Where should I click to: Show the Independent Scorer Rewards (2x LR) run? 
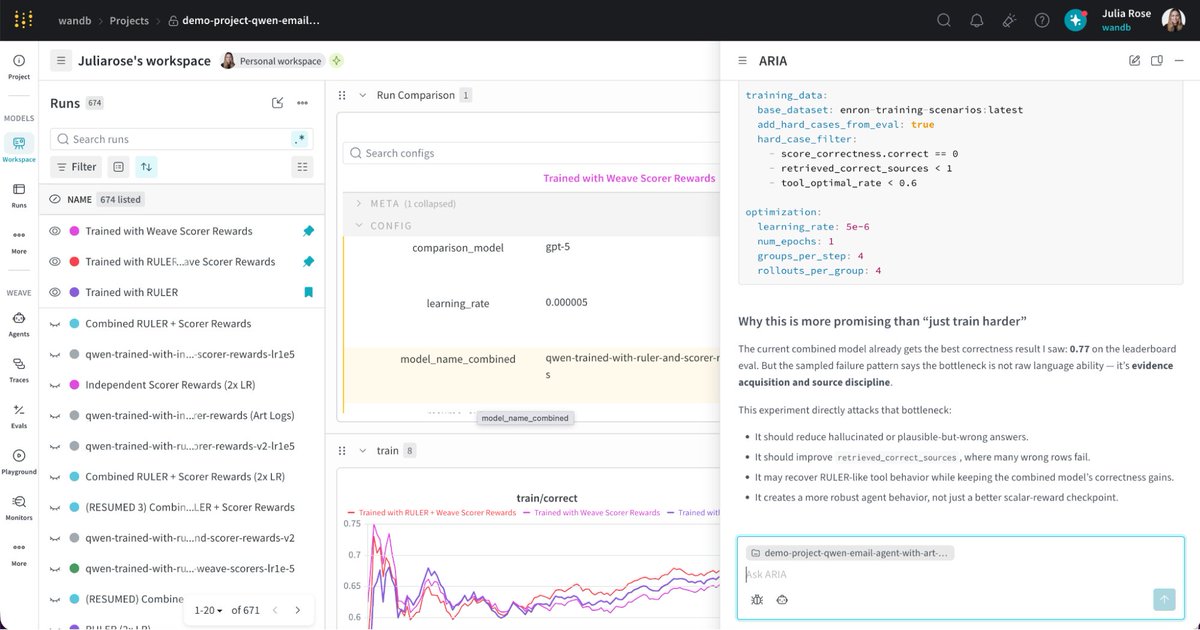pos(55,385)
